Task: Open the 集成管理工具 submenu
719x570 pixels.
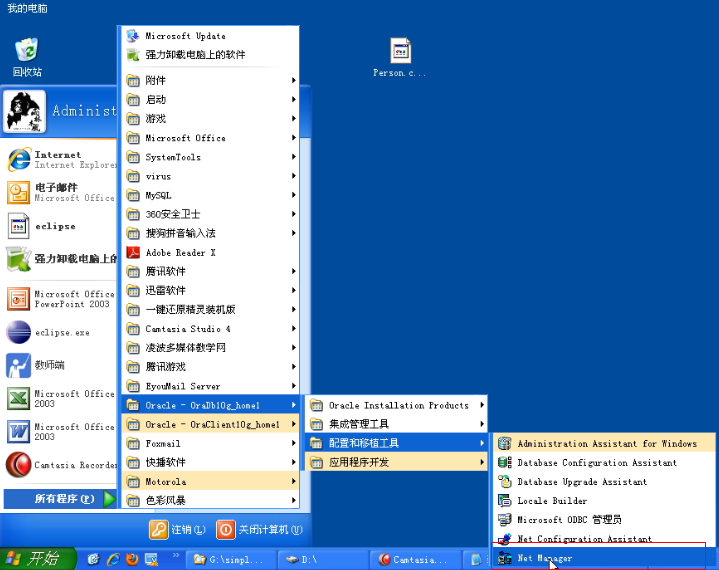Action: 397,424
